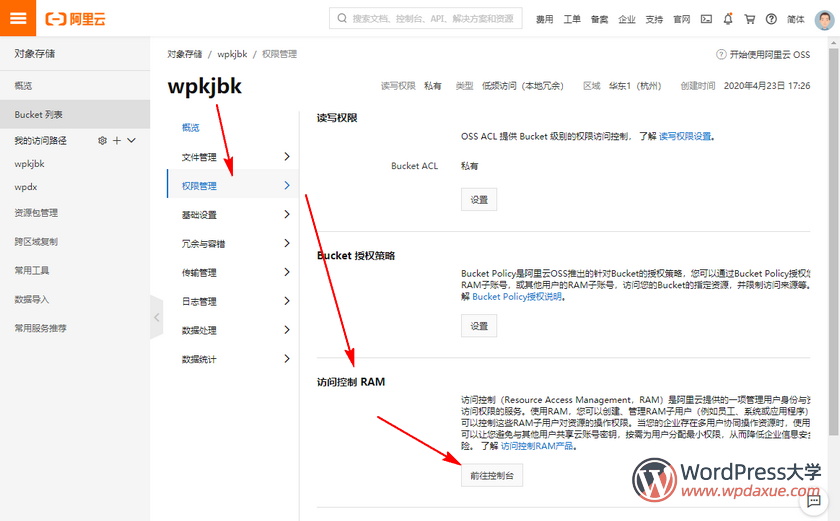Click 设置 button under Bucket ACL

tap(479, 200)
